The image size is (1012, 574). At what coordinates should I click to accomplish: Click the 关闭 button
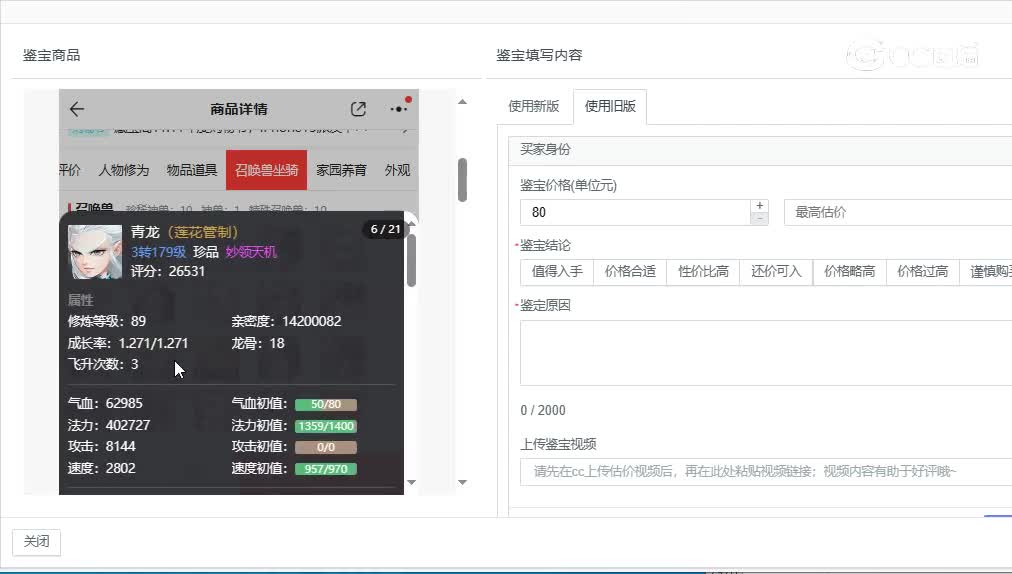[x=36, y=541]
